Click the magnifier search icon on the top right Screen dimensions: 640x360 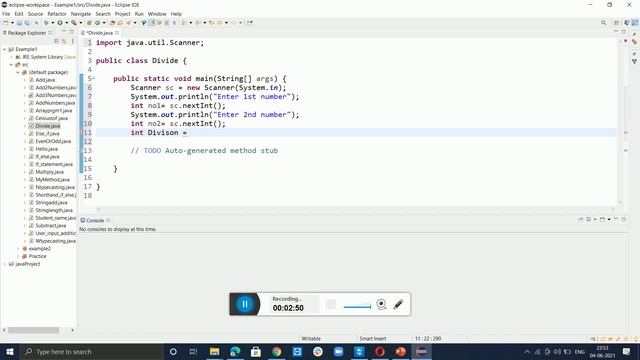point(603,23)
